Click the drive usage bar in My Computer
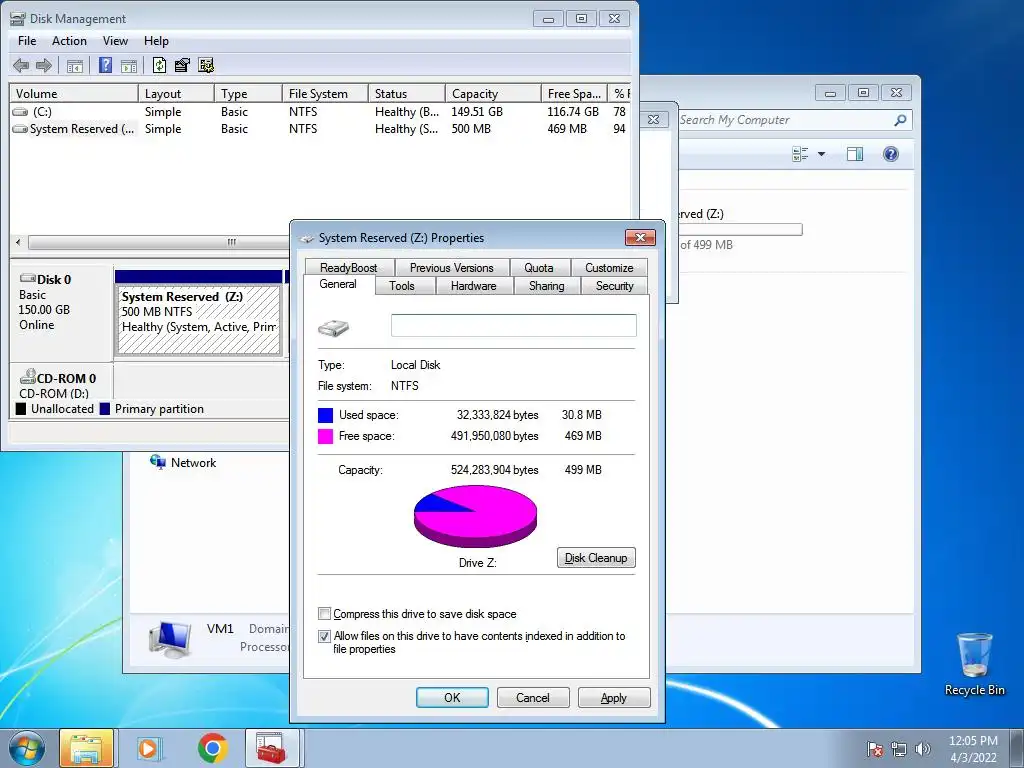This screenshot has width=1024, height=768. click(x=741, y=229)
